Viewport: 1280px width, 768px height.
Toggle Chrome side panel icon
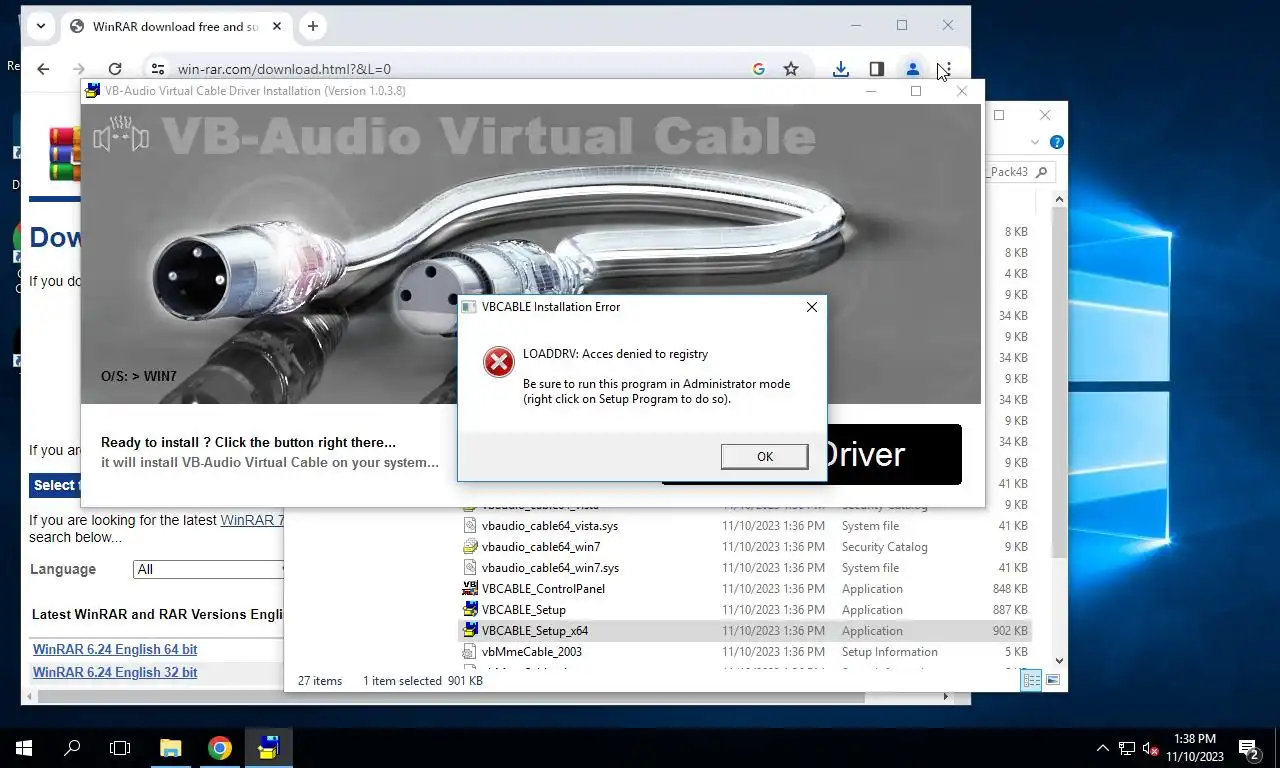876,69
